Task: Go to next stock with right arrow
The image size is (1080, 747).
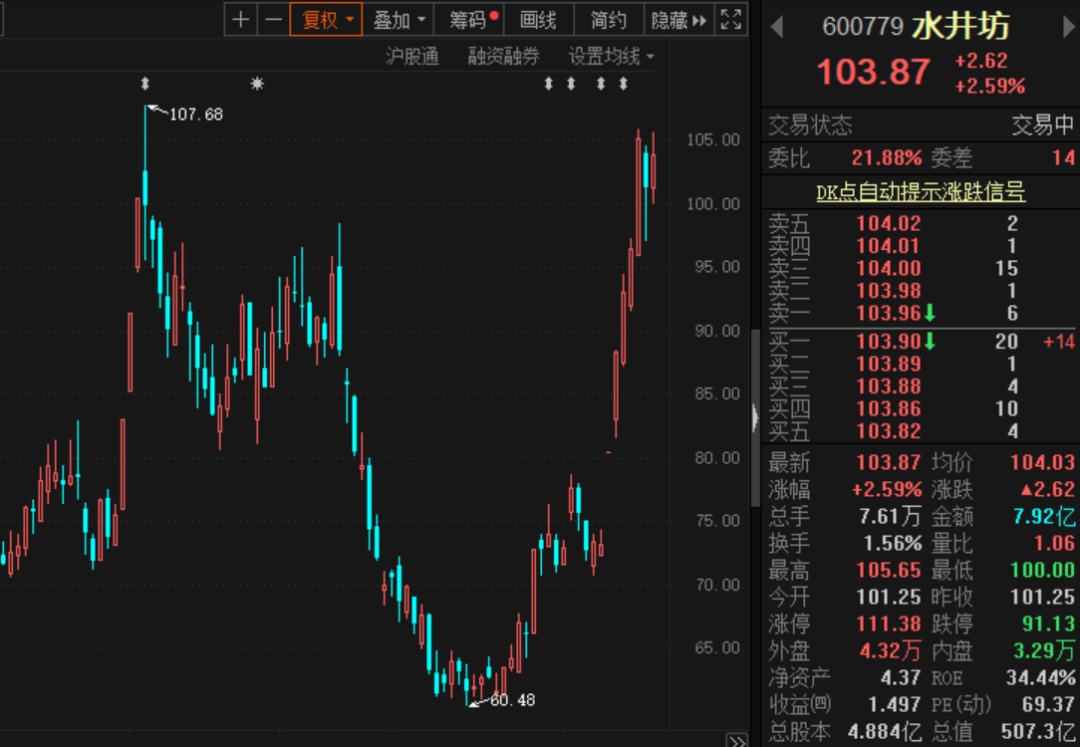Action: [x=1067, y=27]
